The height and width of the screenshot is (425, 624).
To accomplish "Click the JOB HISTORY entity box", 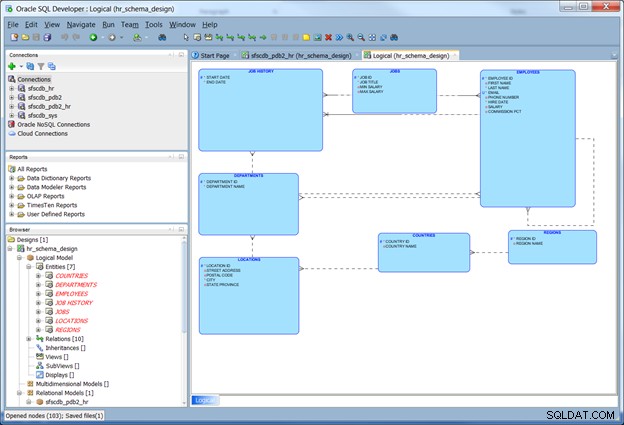I will pyautogui.click(x=261, y=110).
